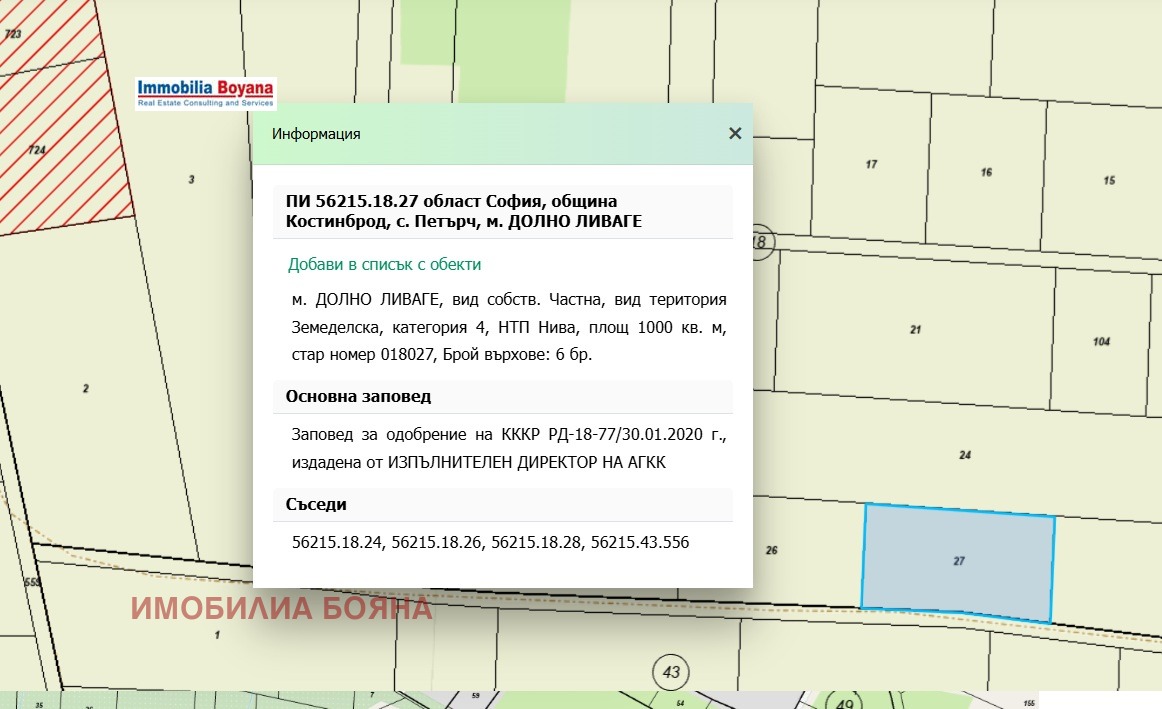
Task: Pick parcel 21 on the map
Action: [914, 330]
